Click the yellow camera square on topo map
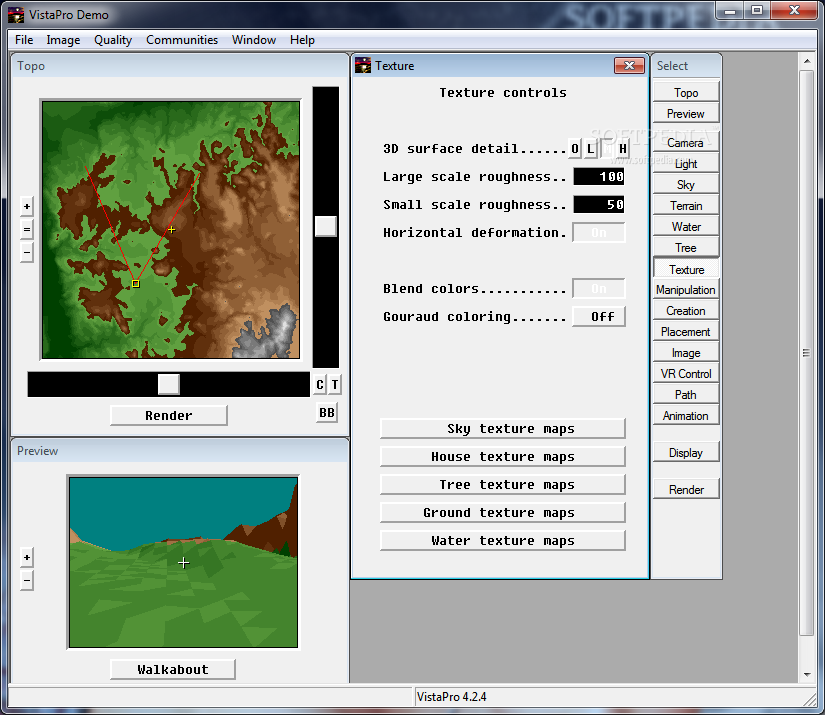Image resolution: width=825 pixels, height=715 pixels. pos(136,284)
